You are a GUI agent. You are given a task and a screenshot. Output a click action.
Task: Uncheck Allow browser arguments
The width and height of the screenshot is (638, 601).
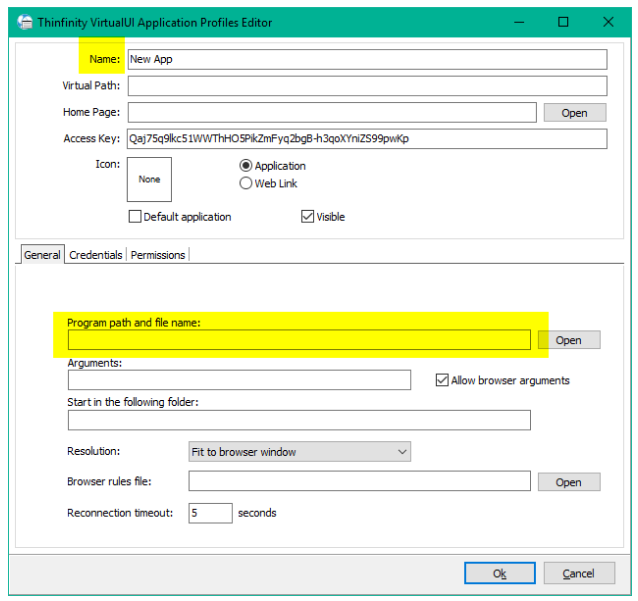pyautogui.click(x=442, y=380)
